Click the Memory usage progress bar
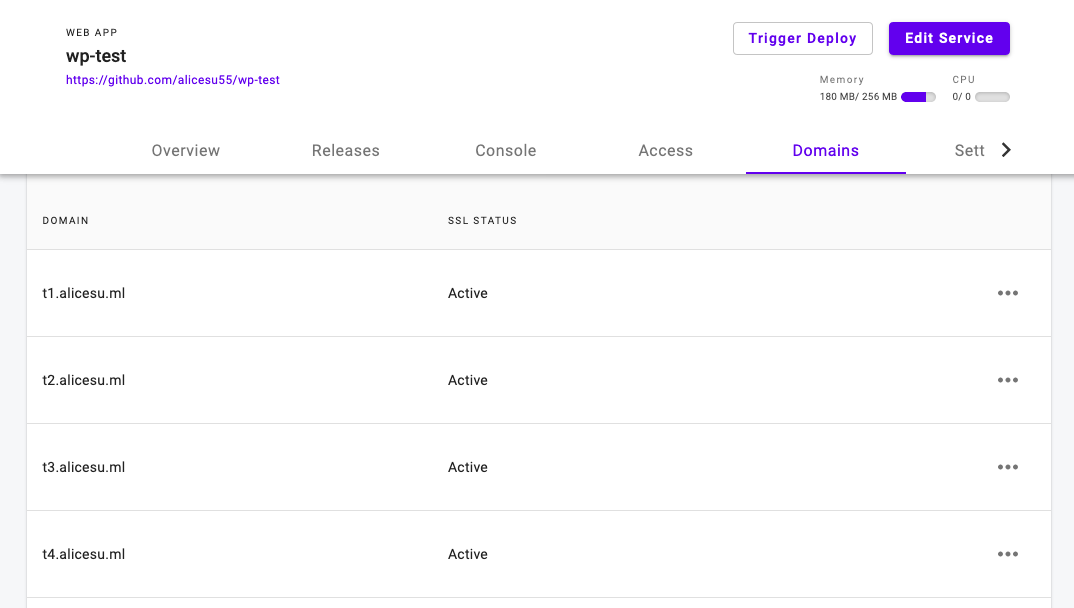This screenshot has height=608, width=1074. (x=918, y=97)
